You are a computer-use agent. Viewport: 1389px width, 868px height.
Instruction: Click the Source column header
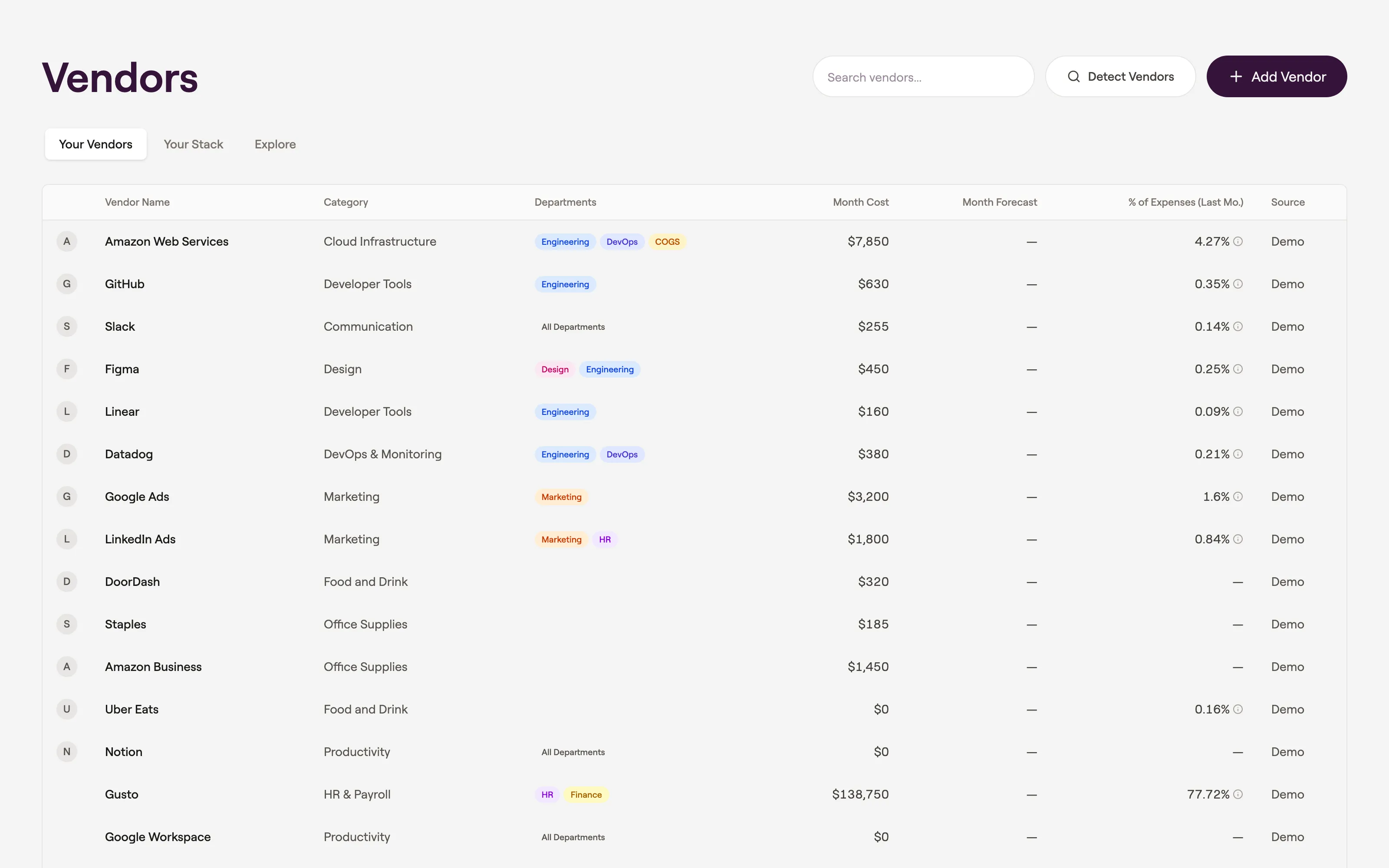click(x=1287, y=202)
